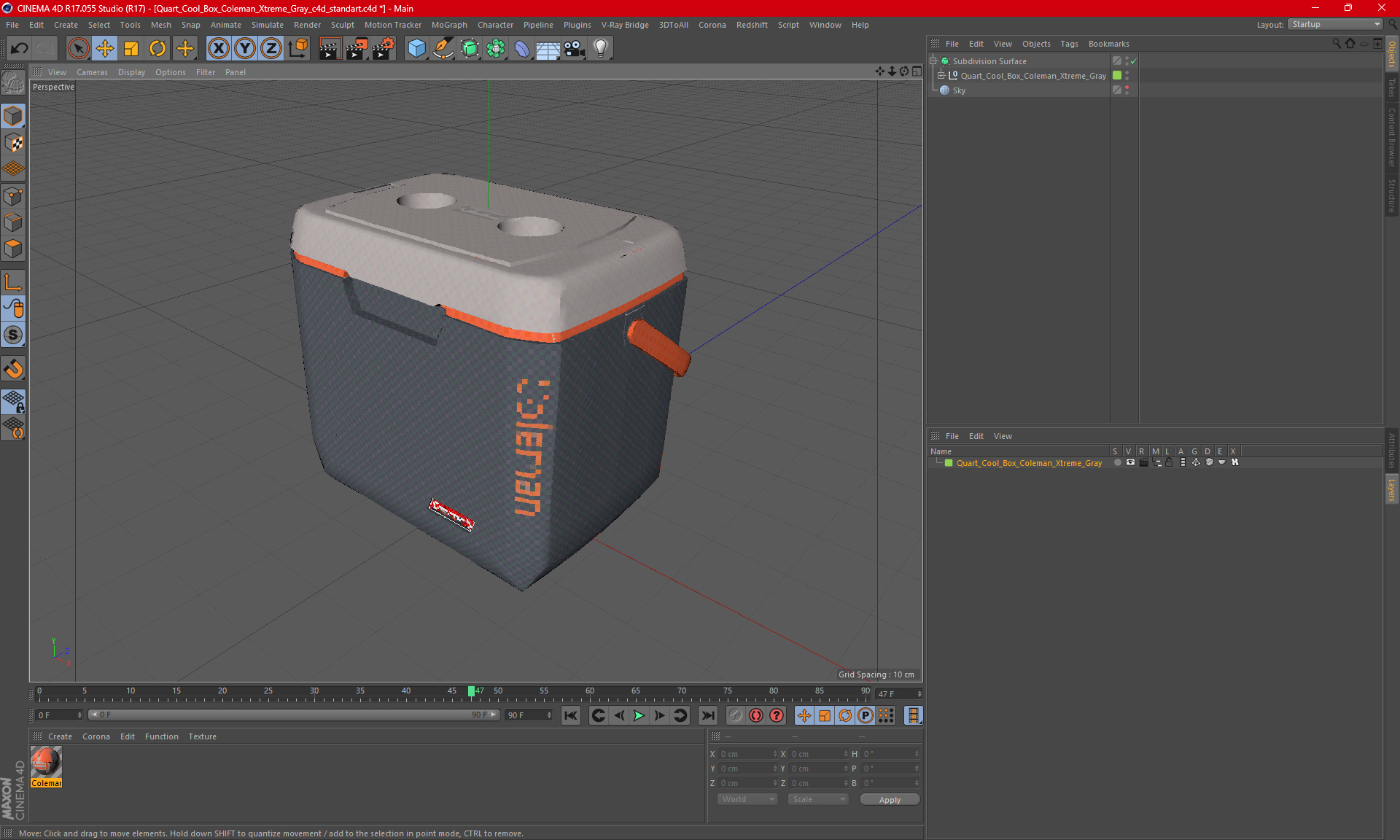This screenshot has width=1400, height=840.
Task: Click the Quart_Cool_Box layer color swatch
Action: 949,463
